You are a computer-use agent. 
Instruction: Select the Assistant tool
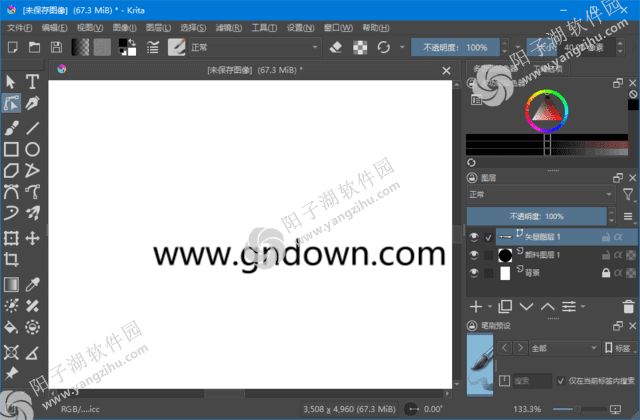11,352
